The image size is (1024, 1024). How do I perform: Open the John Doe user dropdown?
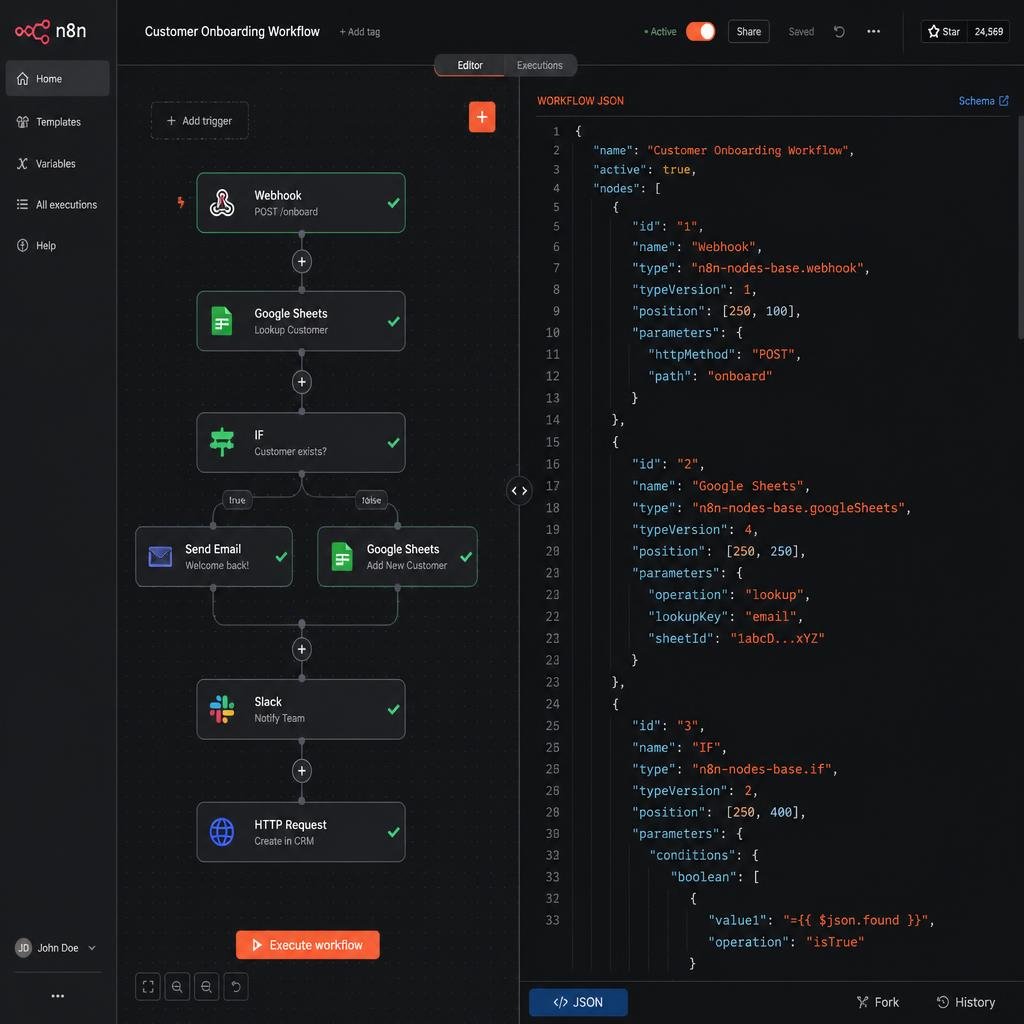coord(56,948)
